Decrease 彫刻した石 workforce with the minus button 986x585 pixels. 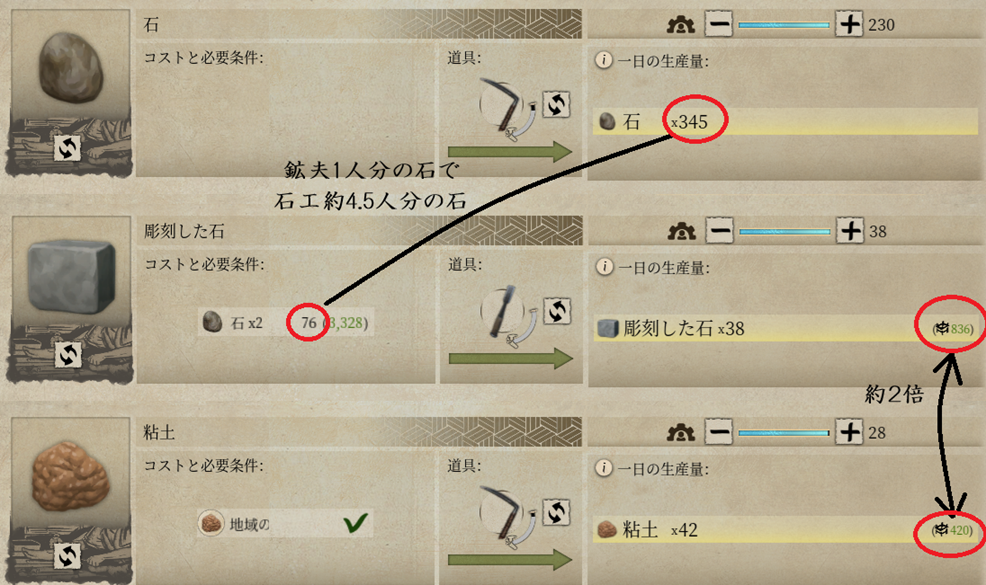[719, 231]
